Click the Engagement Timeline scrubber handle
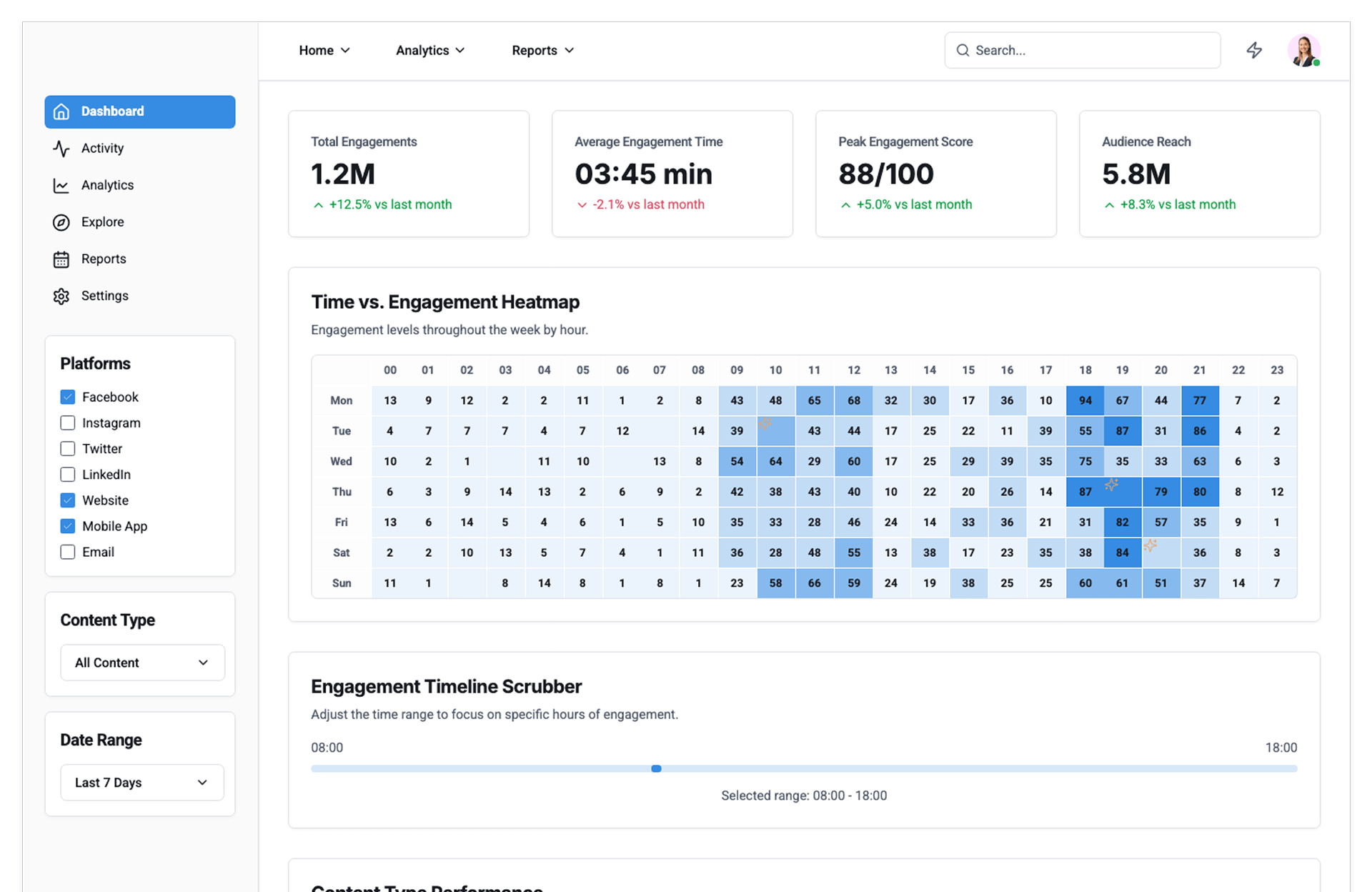Screen dimensions: 1372x892 pyautogui.click(x=656, y=768)
